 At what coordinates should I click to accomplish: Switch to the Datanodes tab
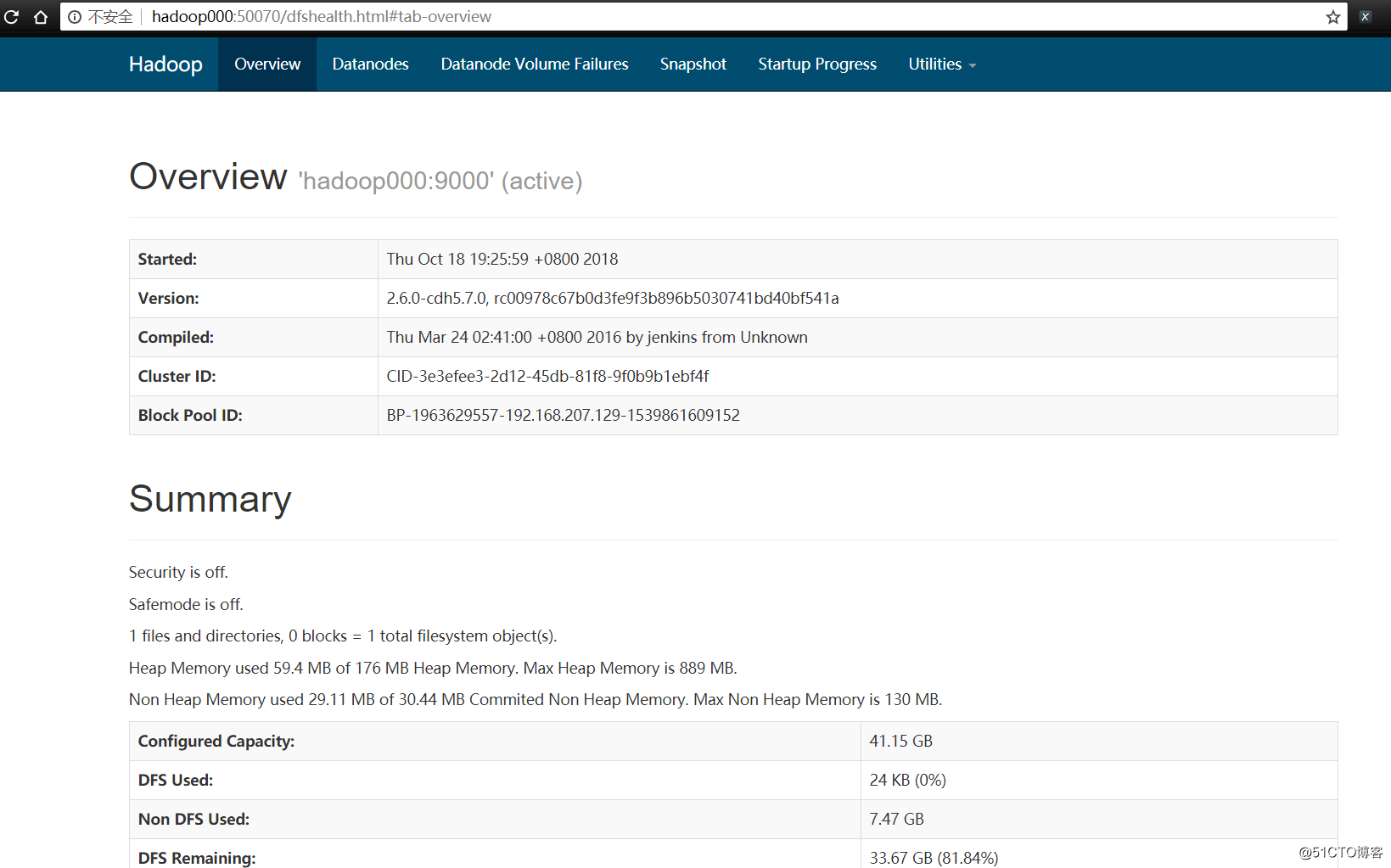(x=371, y=64)
